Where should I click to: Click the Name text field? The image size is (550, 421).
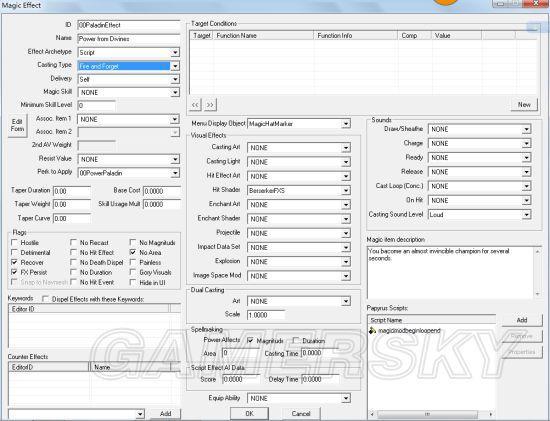click(x=128, y=39)
